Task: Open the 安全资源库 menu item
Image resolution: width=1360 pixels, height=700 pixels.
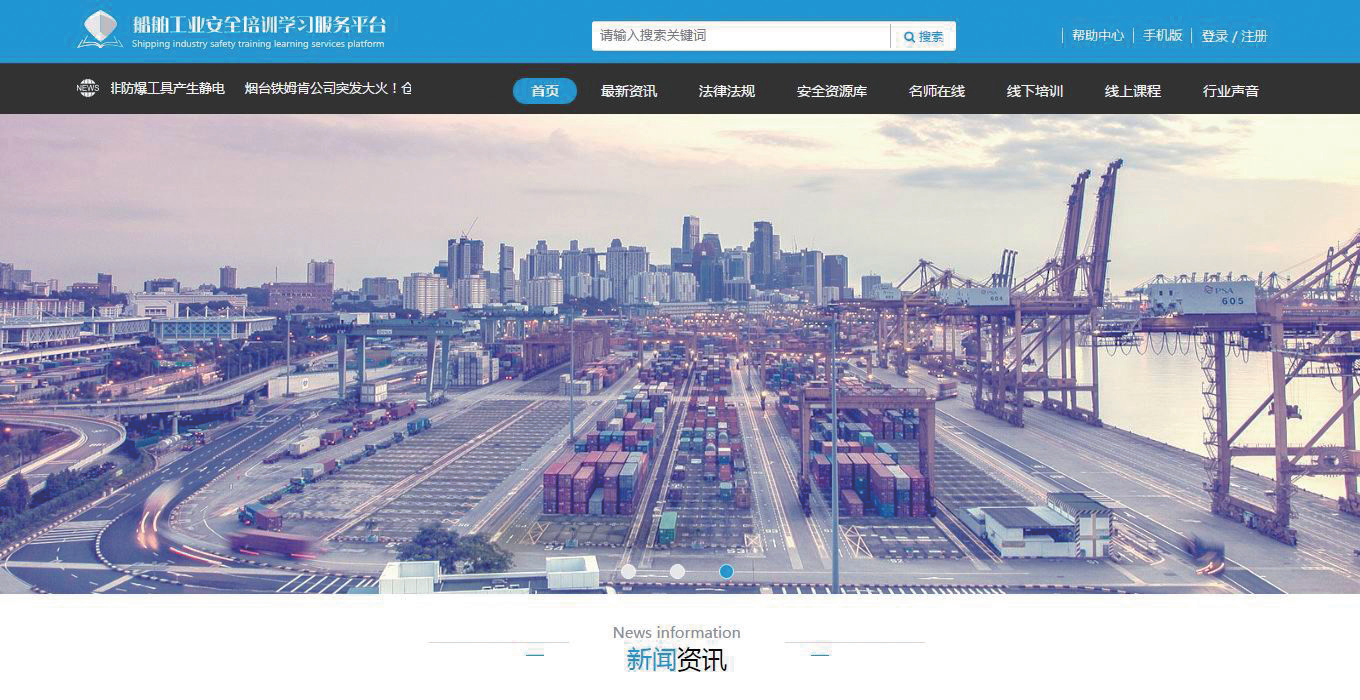Action: click(832, 91)
